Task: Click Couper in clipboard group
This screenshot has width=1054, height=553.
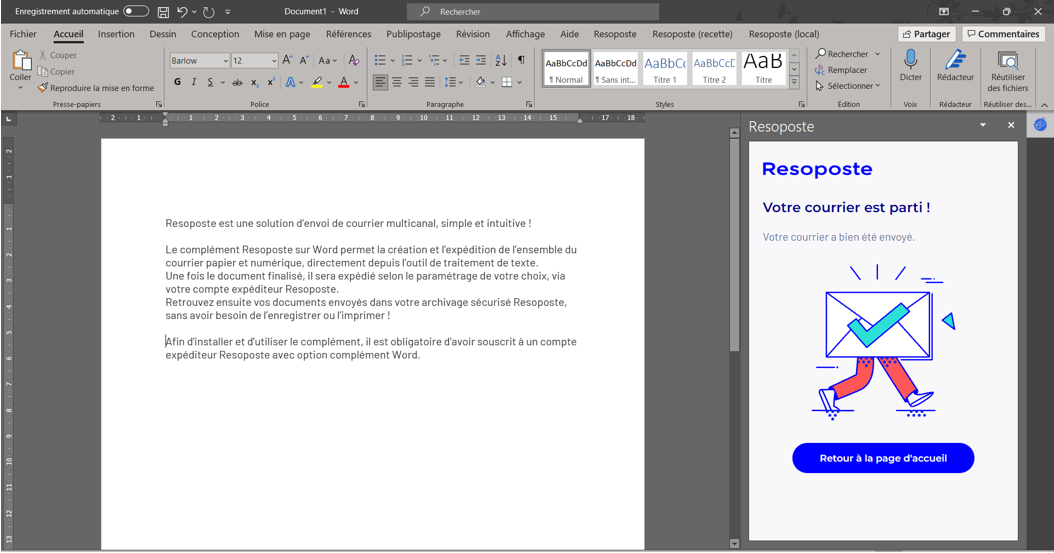Action: pyautogui.click(x=57, y=55)
